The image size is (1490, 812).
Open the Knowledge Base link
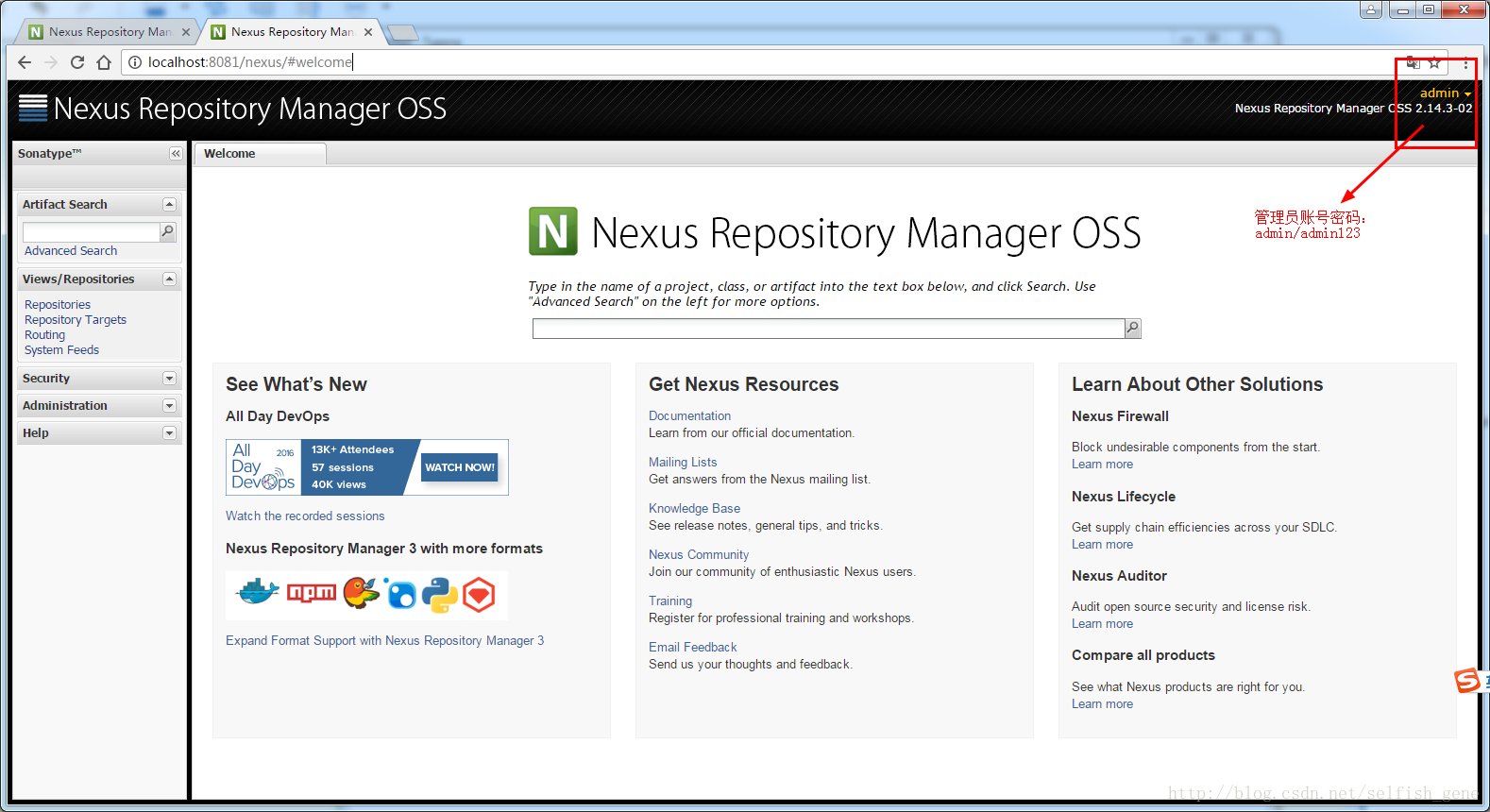(694, 509)
